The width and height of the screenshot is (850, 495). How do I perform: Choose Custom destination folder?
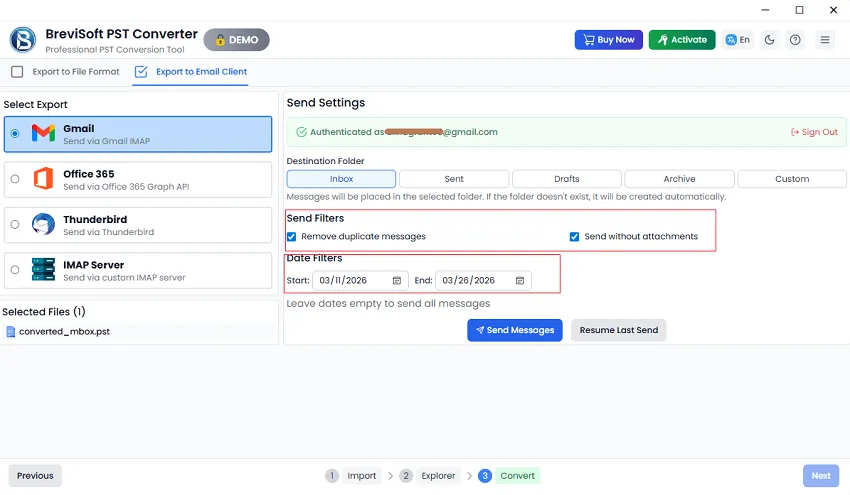(x=792, y=179)
